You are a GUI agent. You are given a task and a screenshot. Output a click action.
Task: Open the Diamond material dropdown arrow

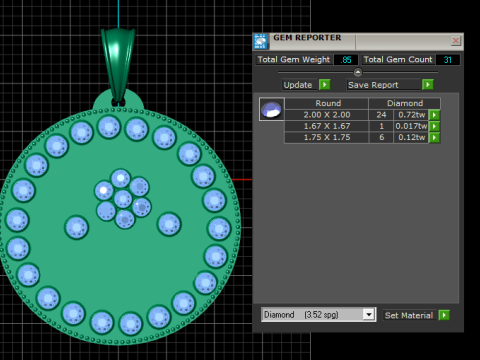(368, 315)
